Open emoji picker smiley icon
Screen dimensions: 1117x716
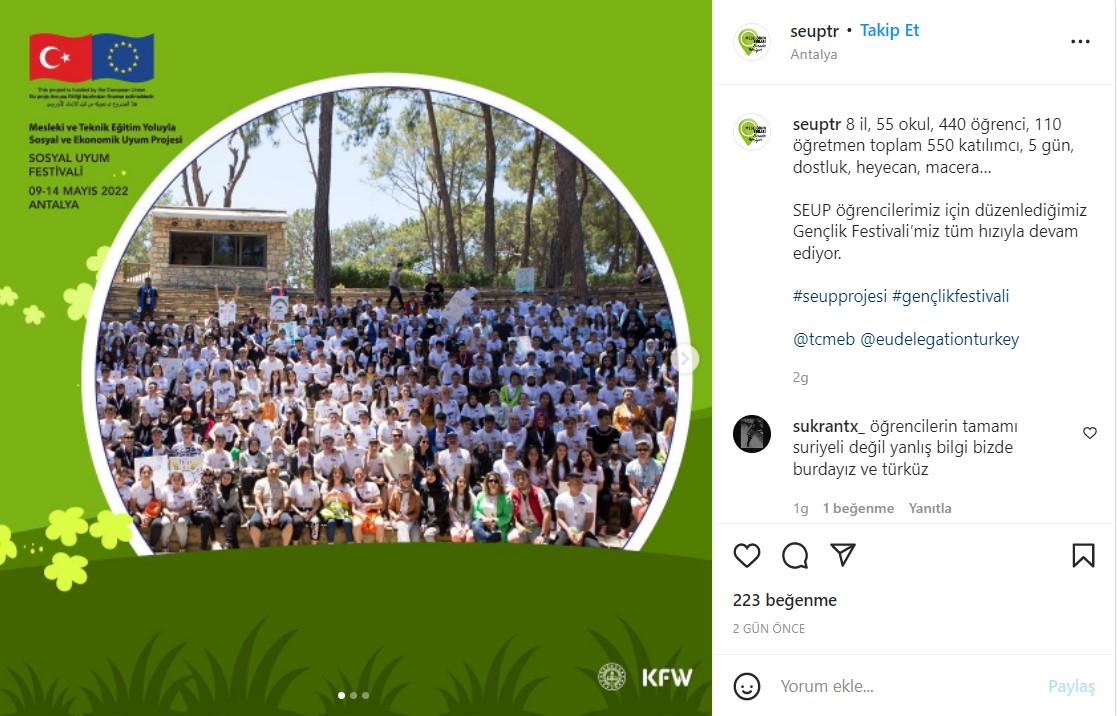(747, 686)
